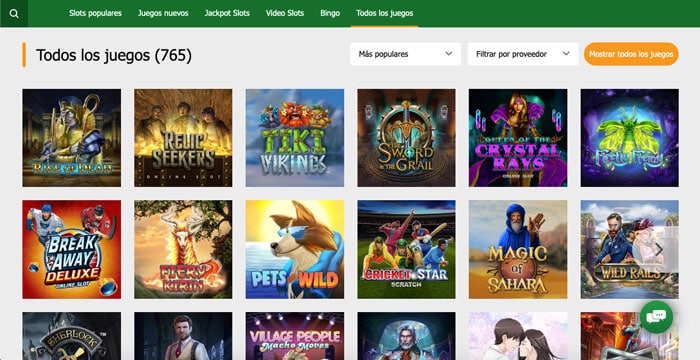This screenshot has height=360, width=700.
Task: Open the Sherlock game thumbnail
Action: [71, 336]
